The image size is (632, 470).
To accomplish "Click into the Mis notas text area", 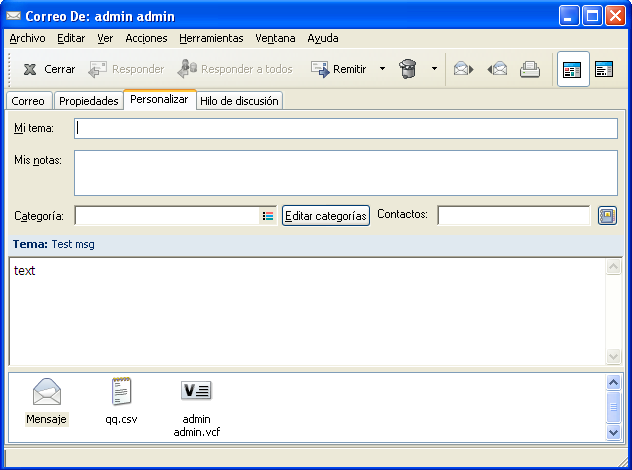I will tap(346, 173).
